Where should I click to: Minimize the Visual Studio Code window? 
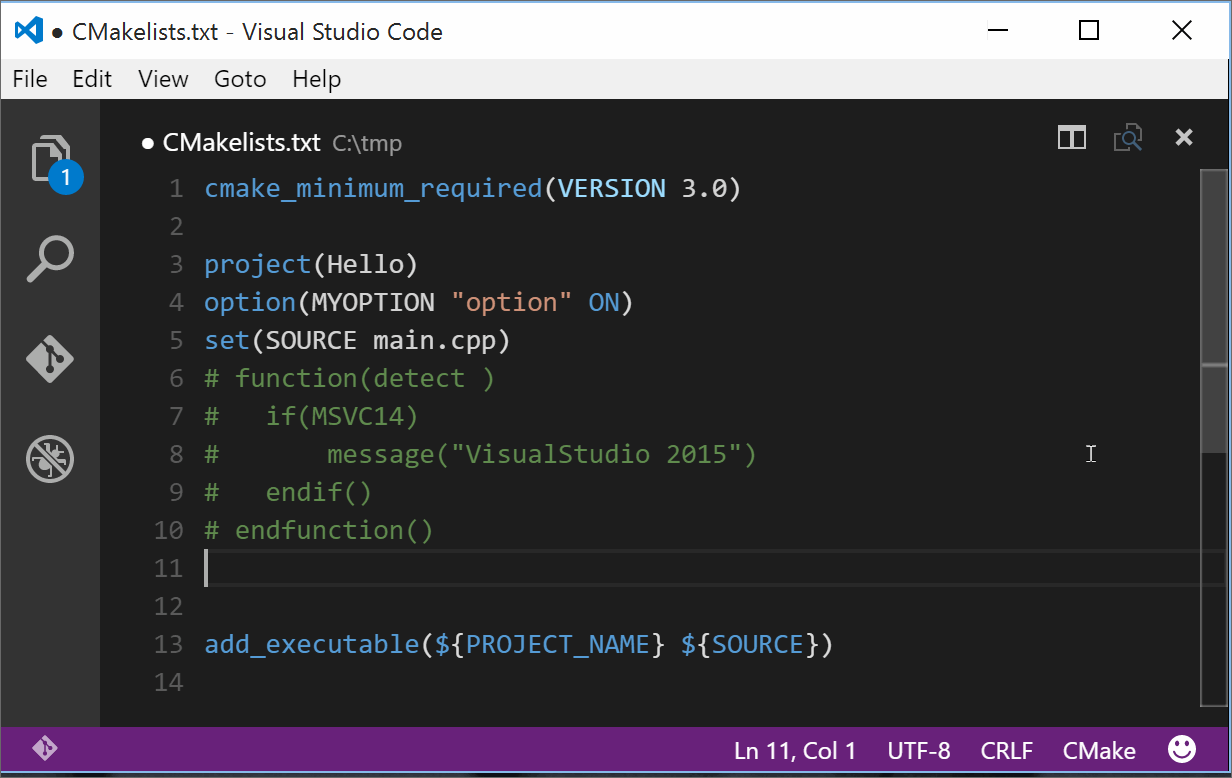pos(998,31)
